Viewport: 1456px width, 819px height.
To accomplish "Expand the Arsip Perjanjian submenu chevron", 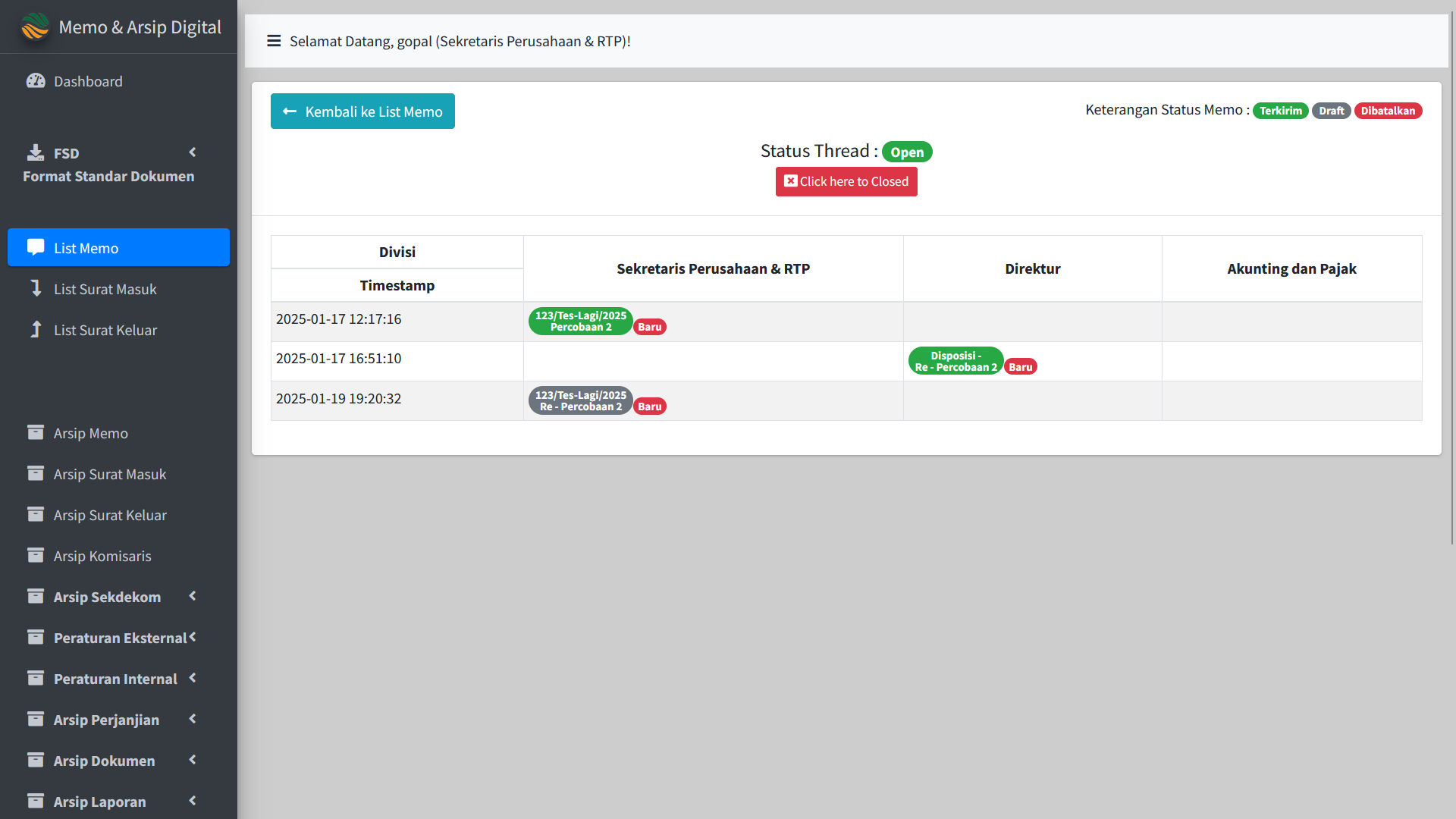I will [193, 719].
